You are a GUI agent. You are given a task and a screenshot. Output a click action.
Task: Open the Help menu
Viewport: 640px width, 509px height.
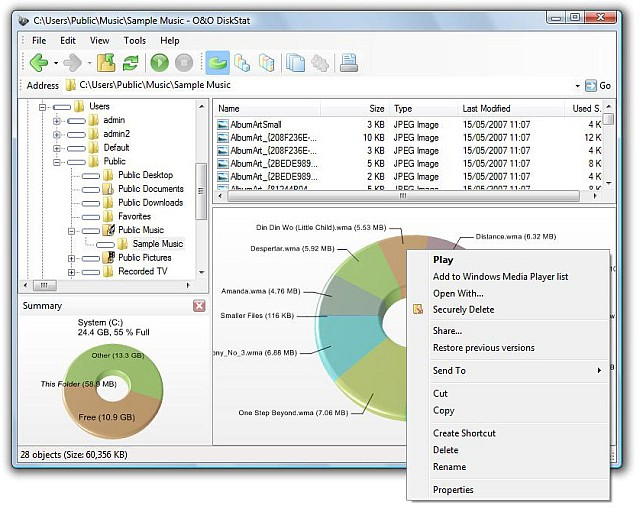click(169, 40)
